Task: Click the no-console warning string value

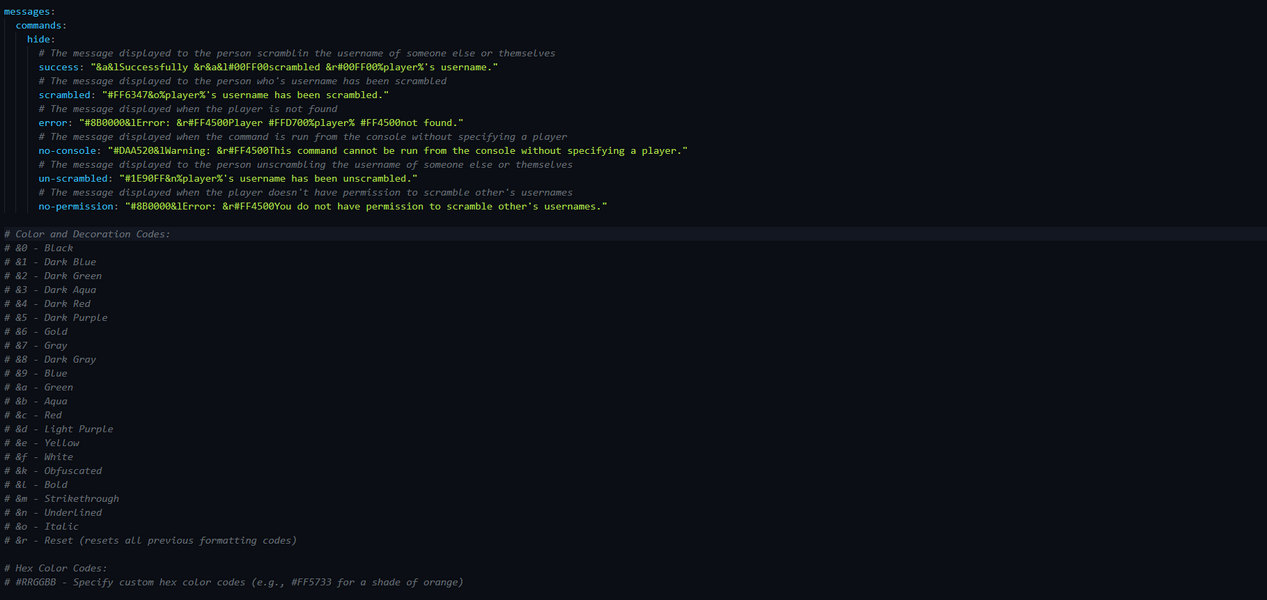Action: coord(398,150)
